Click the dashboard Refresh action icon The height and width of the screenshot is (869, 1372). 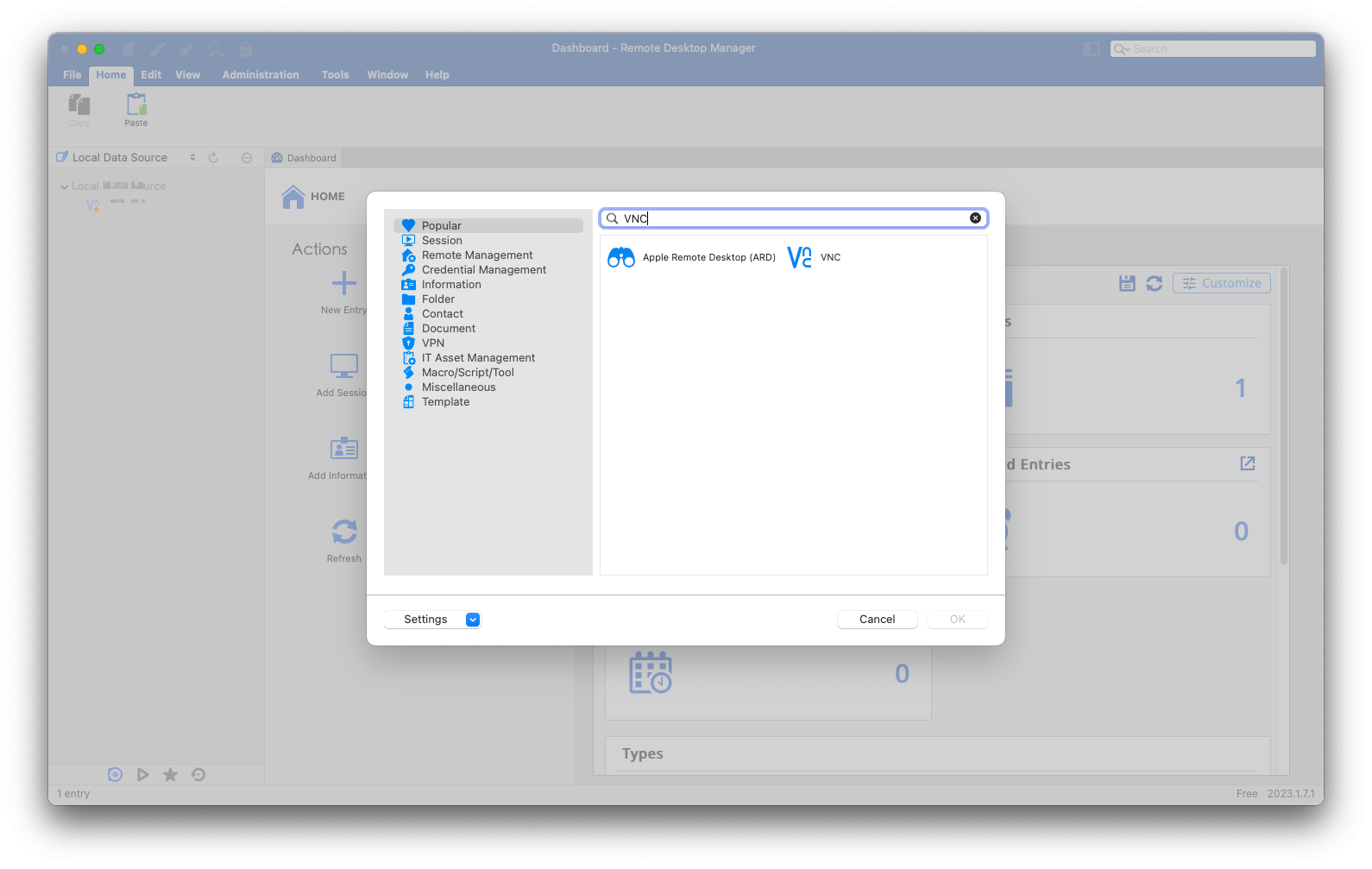pyautogui.click(x=344, y=532)
